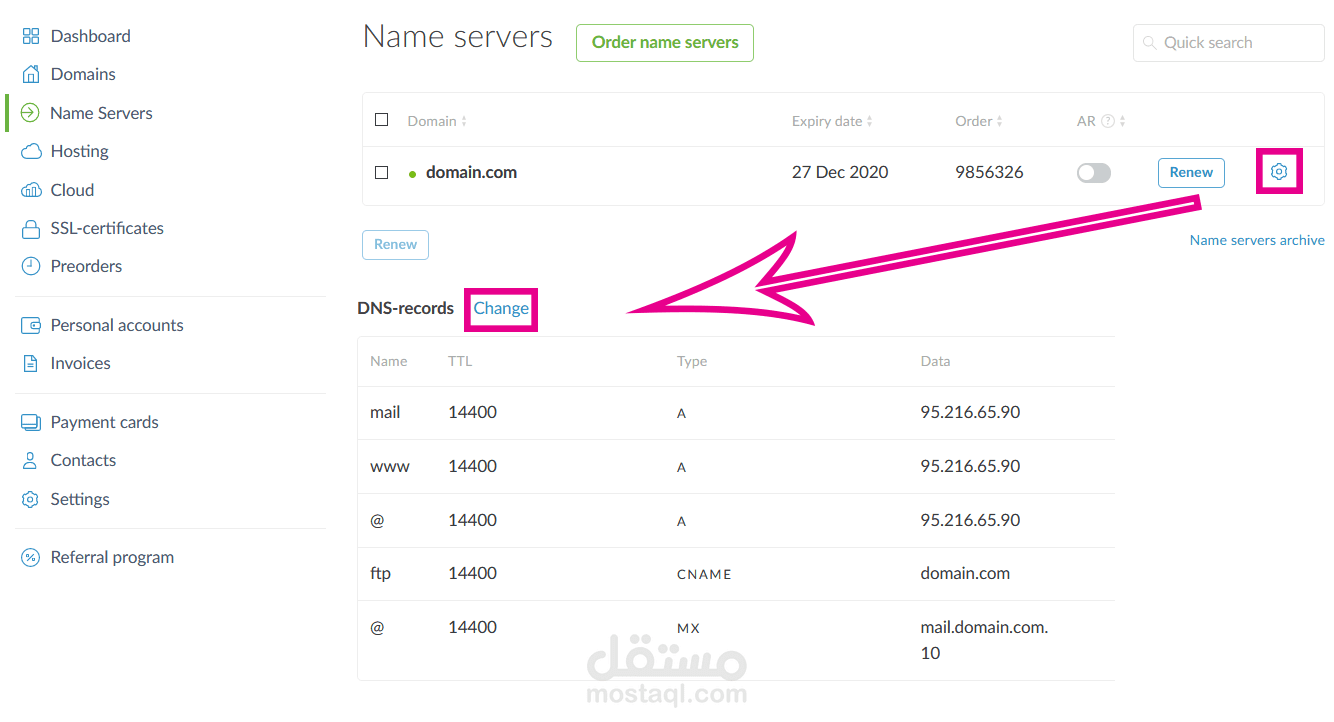Select Invoices in the sidebar
The width and height of the screenshot is (1334, 722).
[79, 363]
